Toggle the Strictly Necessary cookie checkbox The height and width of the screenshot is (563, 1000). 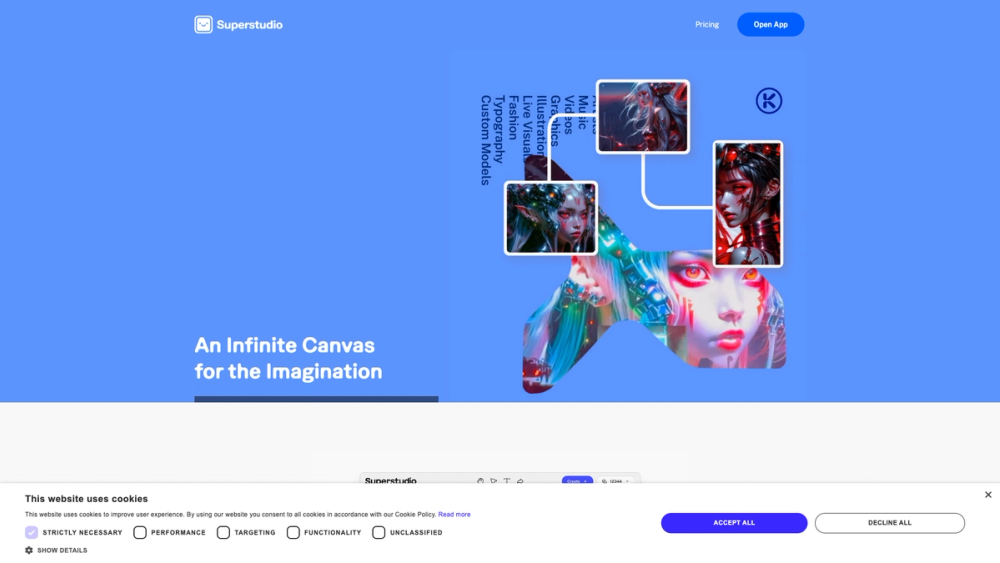click(x=31, y=532)
